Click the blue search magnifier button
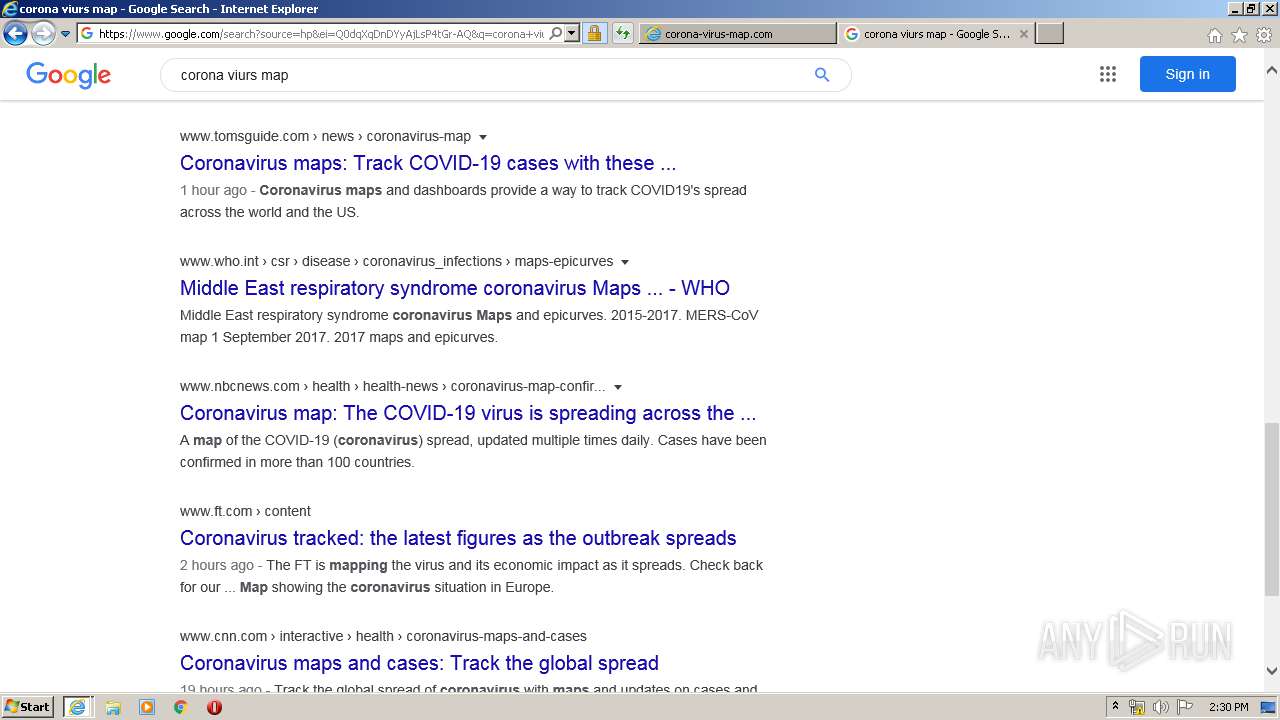 point(822,75)
